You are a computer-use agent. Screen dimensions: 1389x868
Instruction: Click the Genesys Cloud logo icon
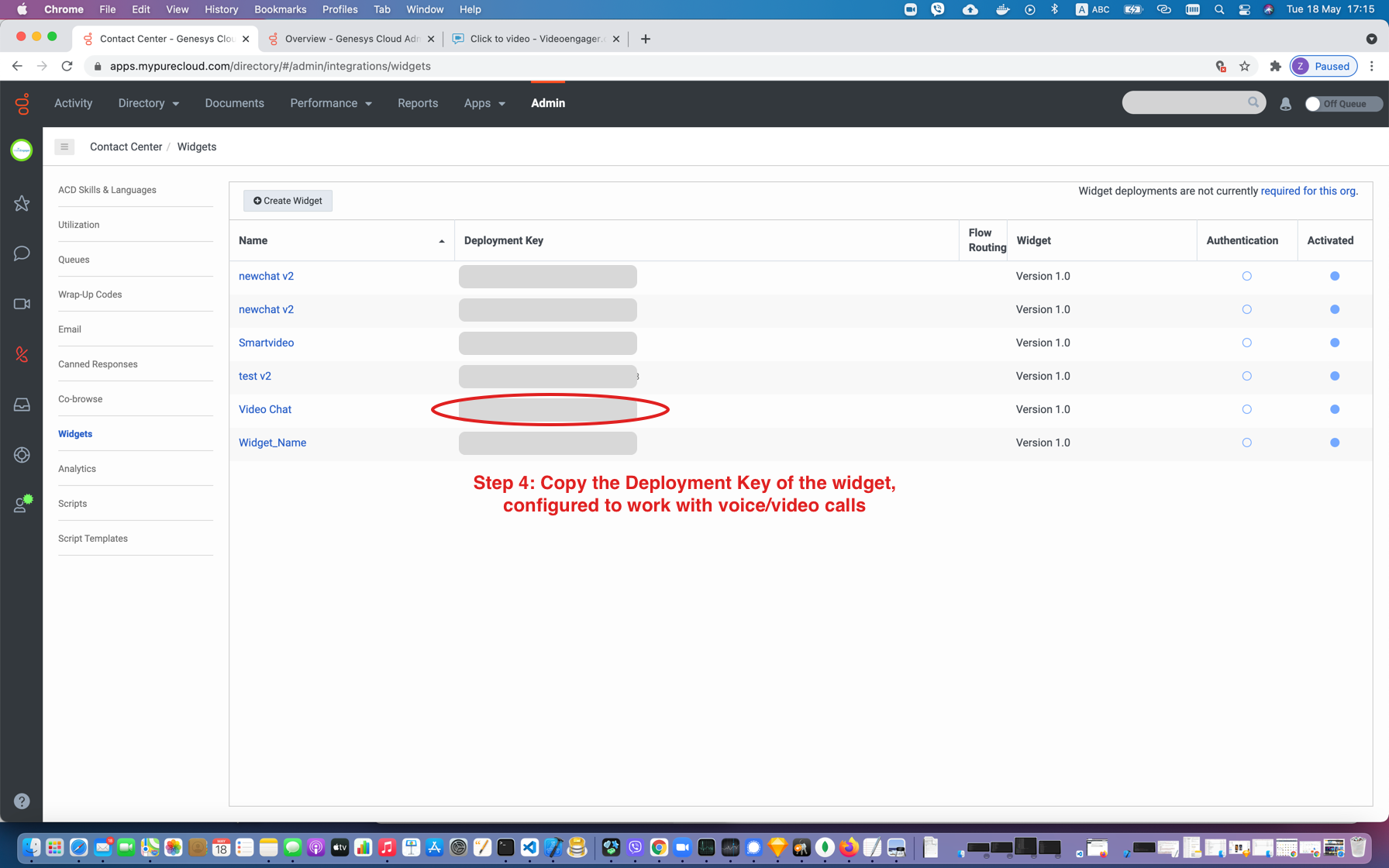pyautogui.click(x=22, y=104)
